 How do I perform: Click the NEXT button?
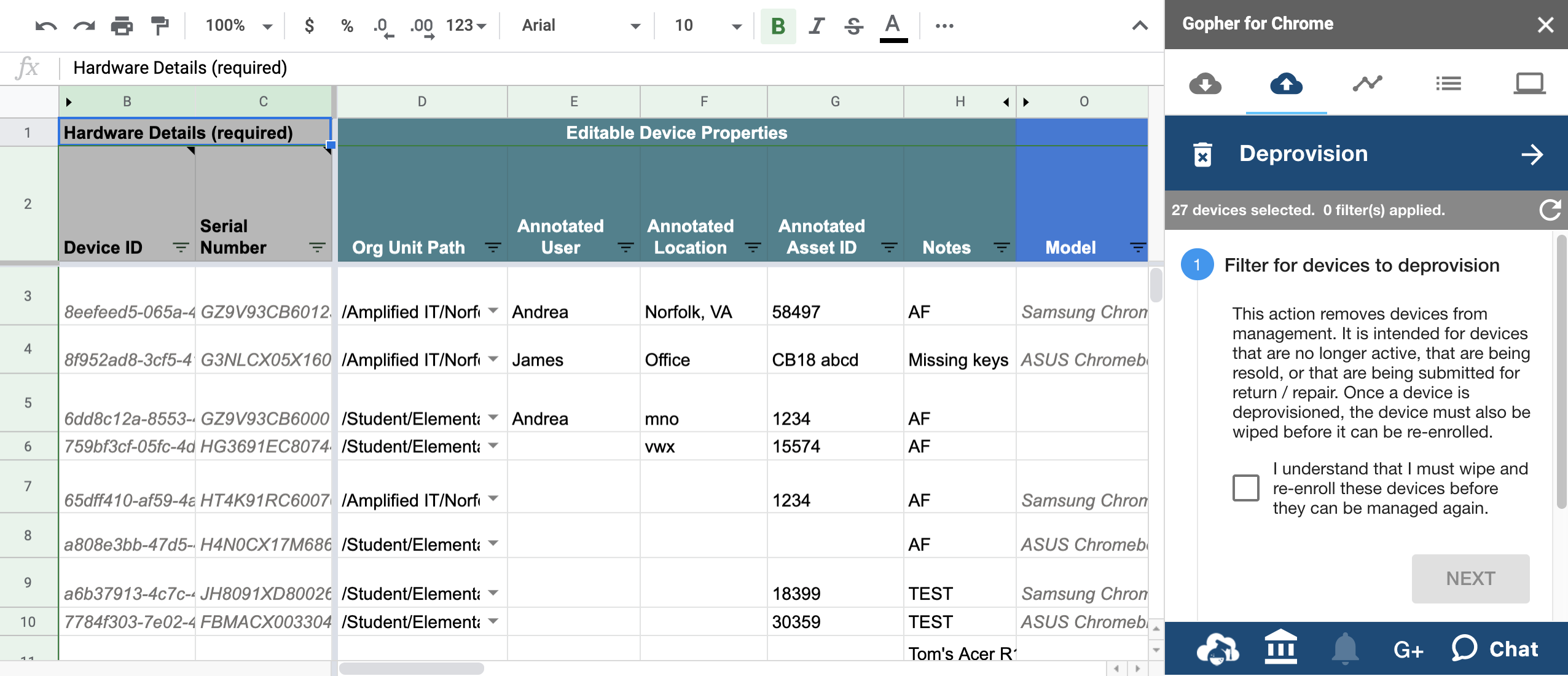(x=1470, y=578)
